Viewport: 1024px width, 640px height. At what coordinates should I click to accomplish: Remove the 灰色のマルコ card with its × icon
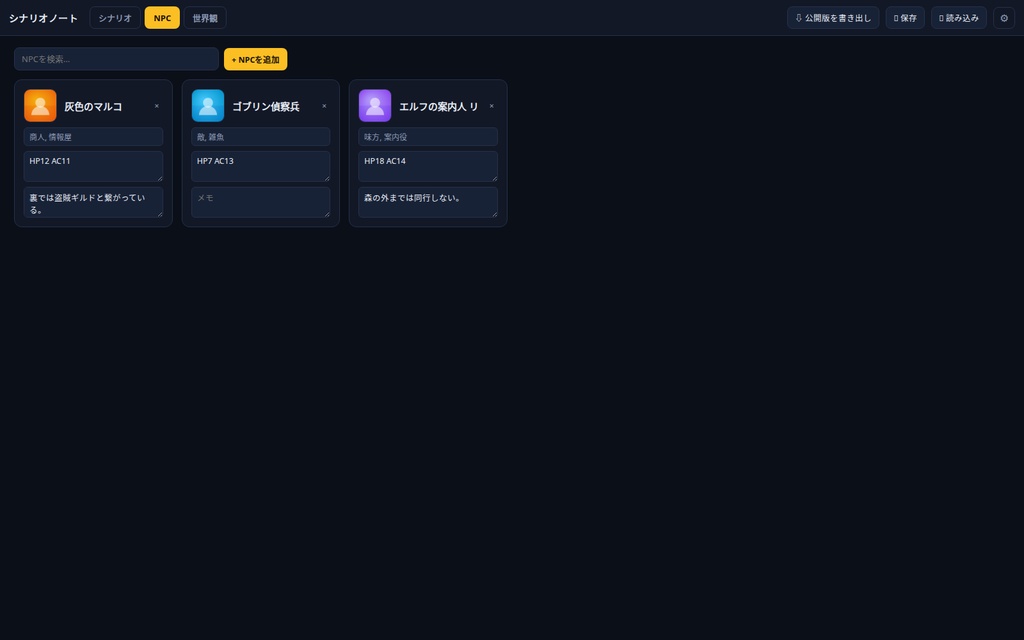click(x=157, y=106)
